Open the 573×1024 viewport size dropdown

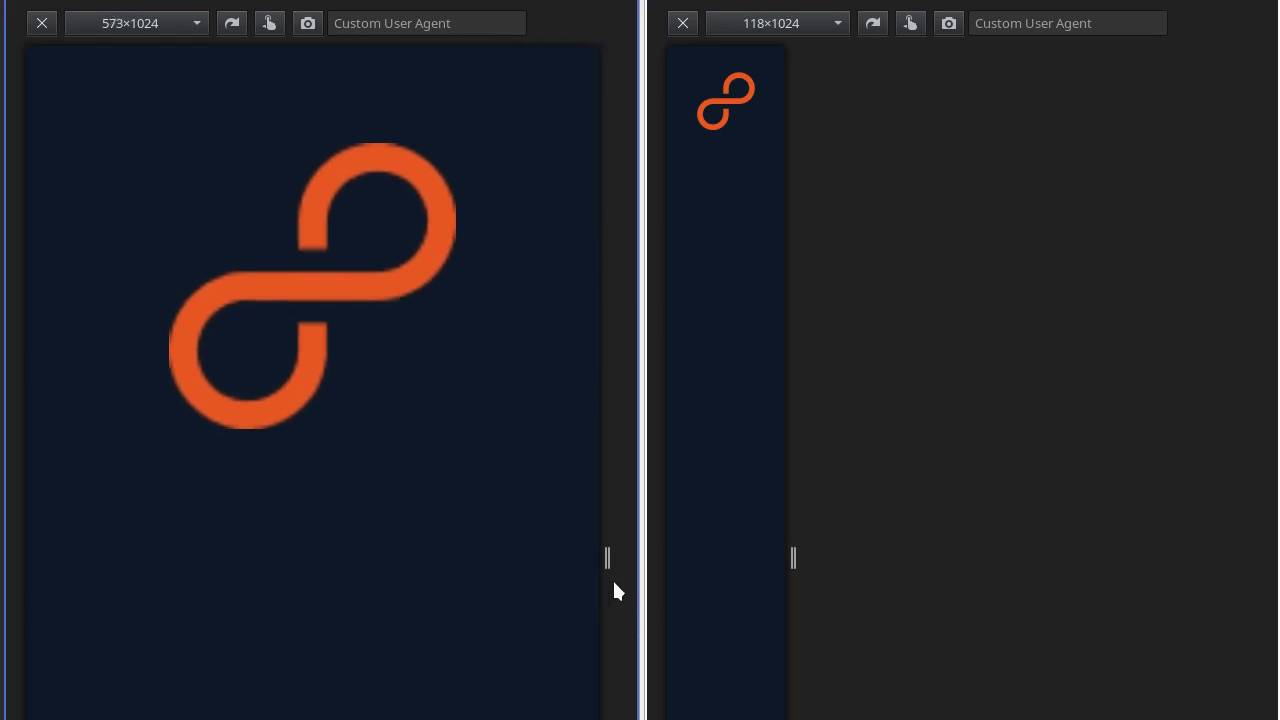click(137, 23)
